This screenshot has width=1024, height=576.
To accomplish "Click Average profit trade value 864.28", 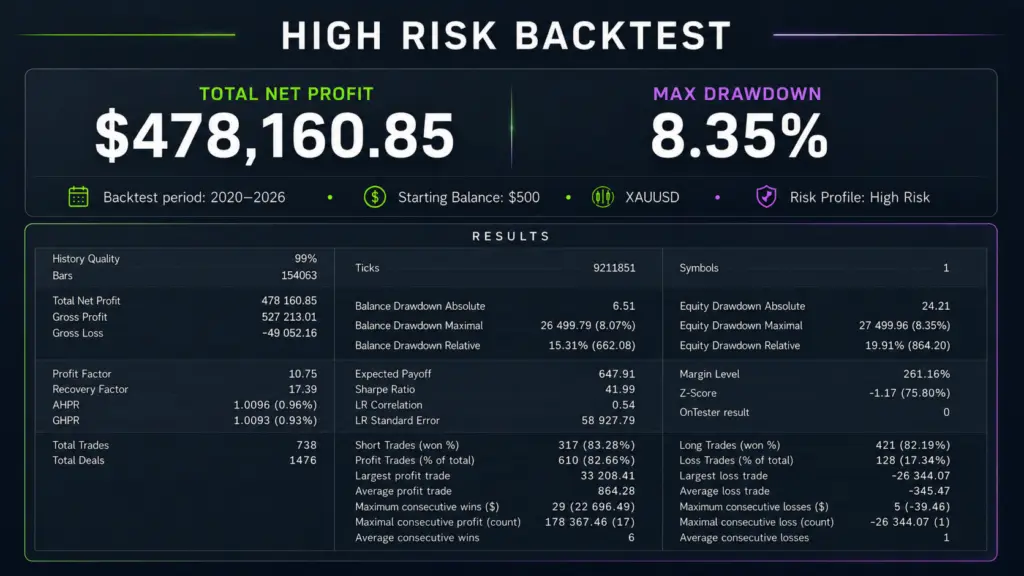I will [616, 491].
